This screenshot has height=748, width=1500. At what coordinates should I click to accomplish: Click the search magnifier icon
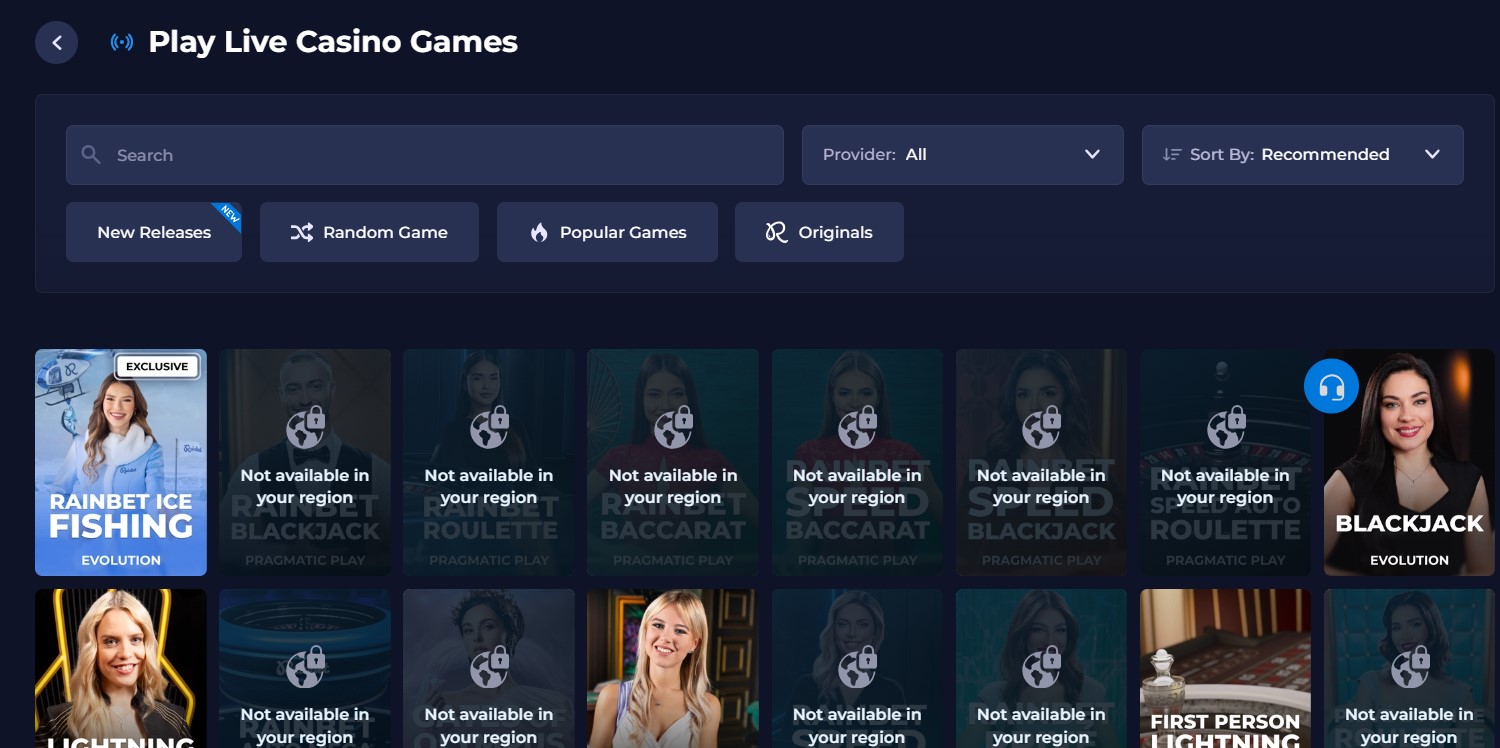91,155
